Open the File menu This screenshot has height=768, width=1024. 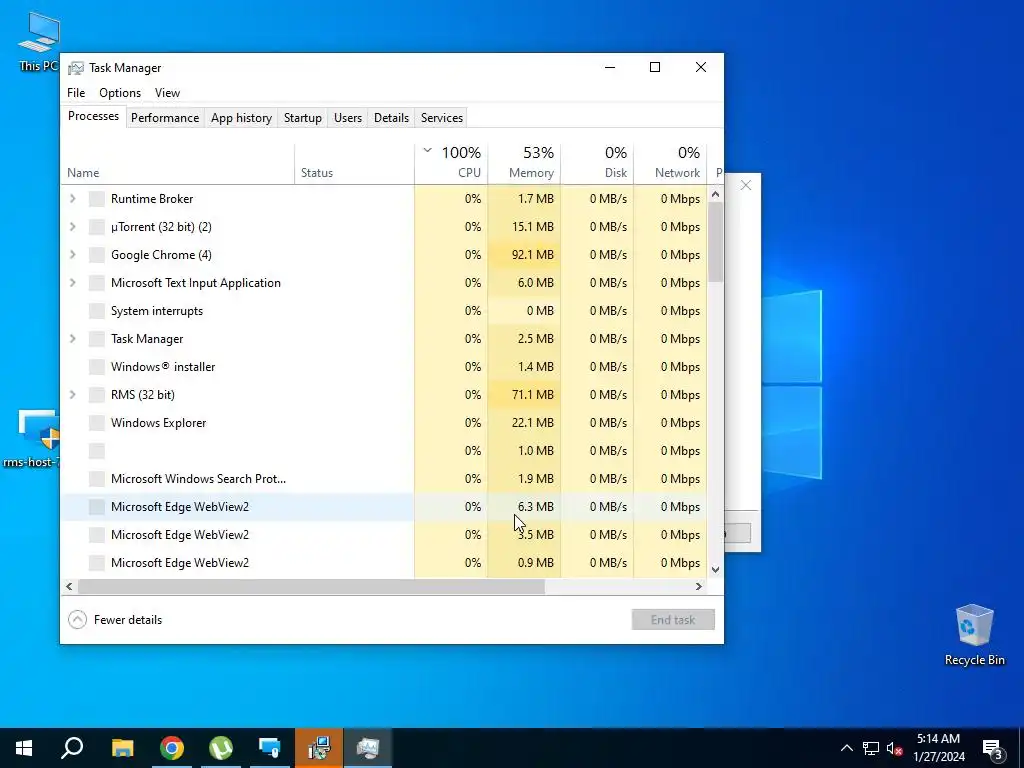point(76,93)
